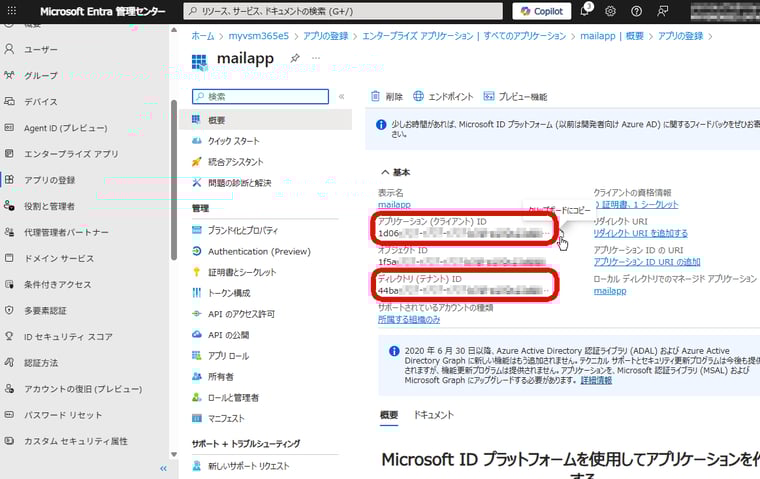Click the 多要素認証 shield icon
The height and width of the screenshot is (479, 760).
point(9,310)
